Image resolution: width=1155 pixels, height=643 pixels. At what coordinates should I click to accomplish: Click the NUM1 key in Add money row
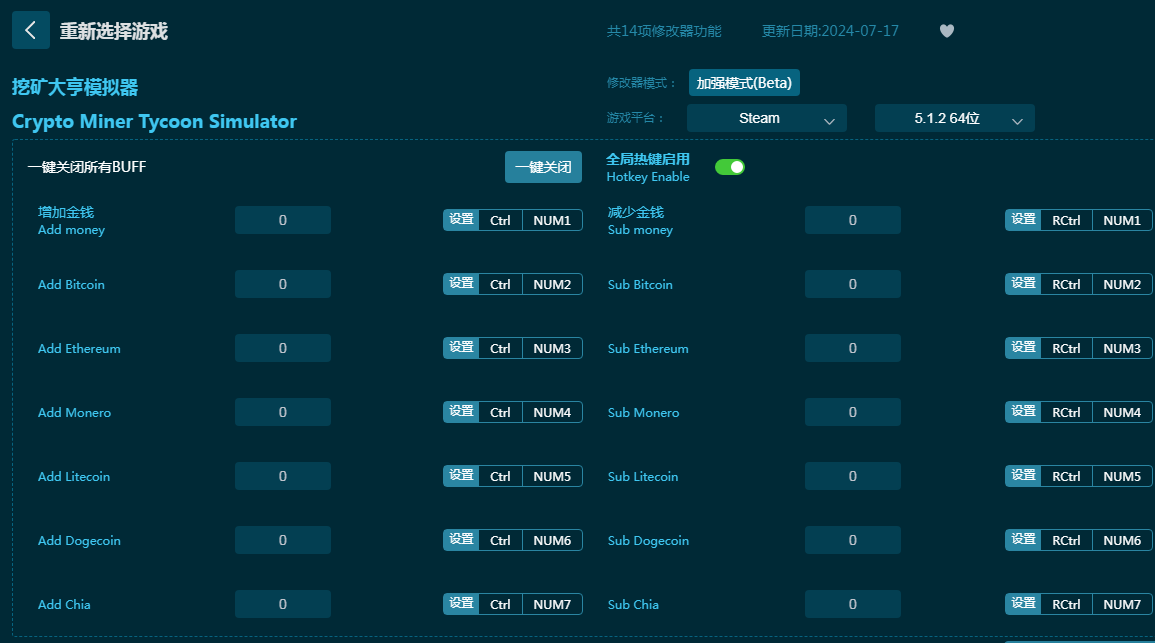(x=552, y=220)
